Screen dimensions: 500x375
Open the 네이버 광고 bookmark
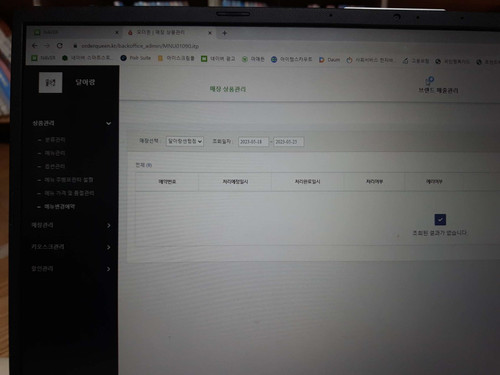218,59
